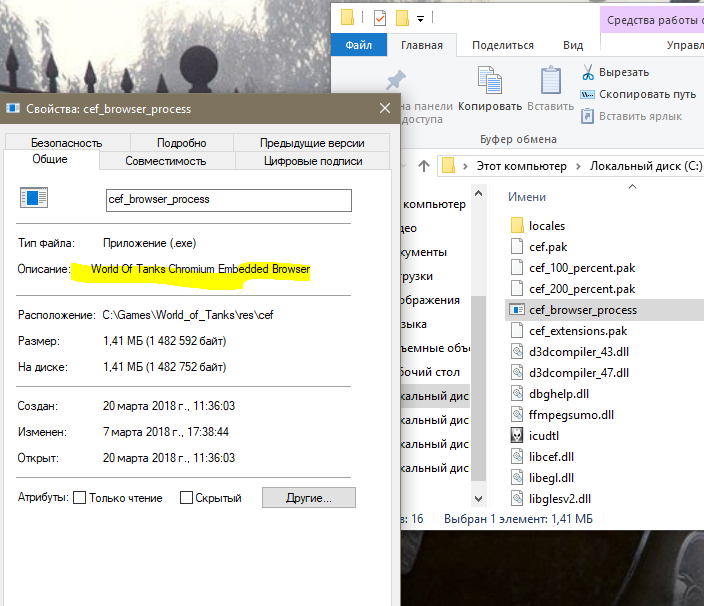Screen dimensions: 704x606
Task: Click the Paste shortcut icon in ribbon
Action: [x=587, y=116]
